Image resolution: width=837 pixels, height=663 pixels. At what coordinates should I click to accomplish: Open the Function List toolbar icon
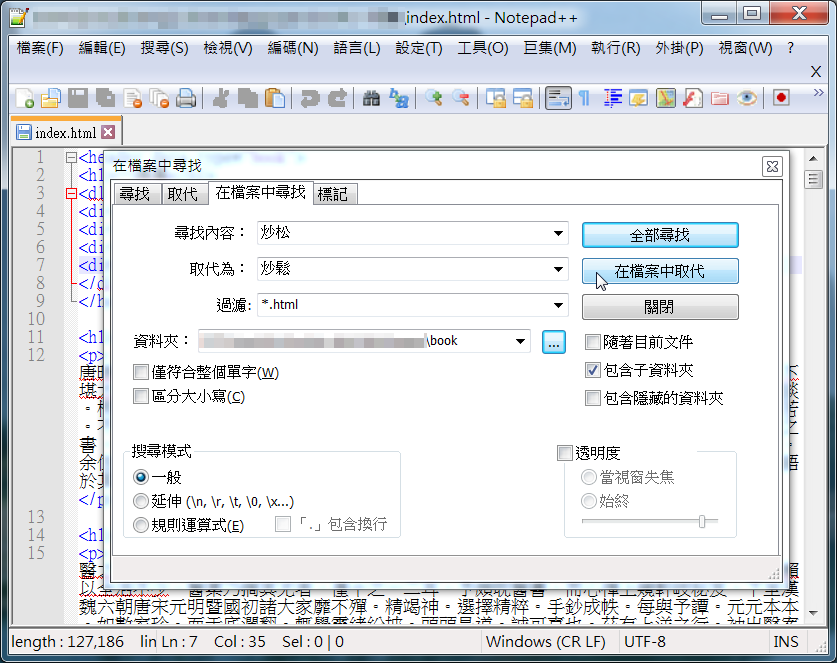pyautogui.click(x=692, y=98)
